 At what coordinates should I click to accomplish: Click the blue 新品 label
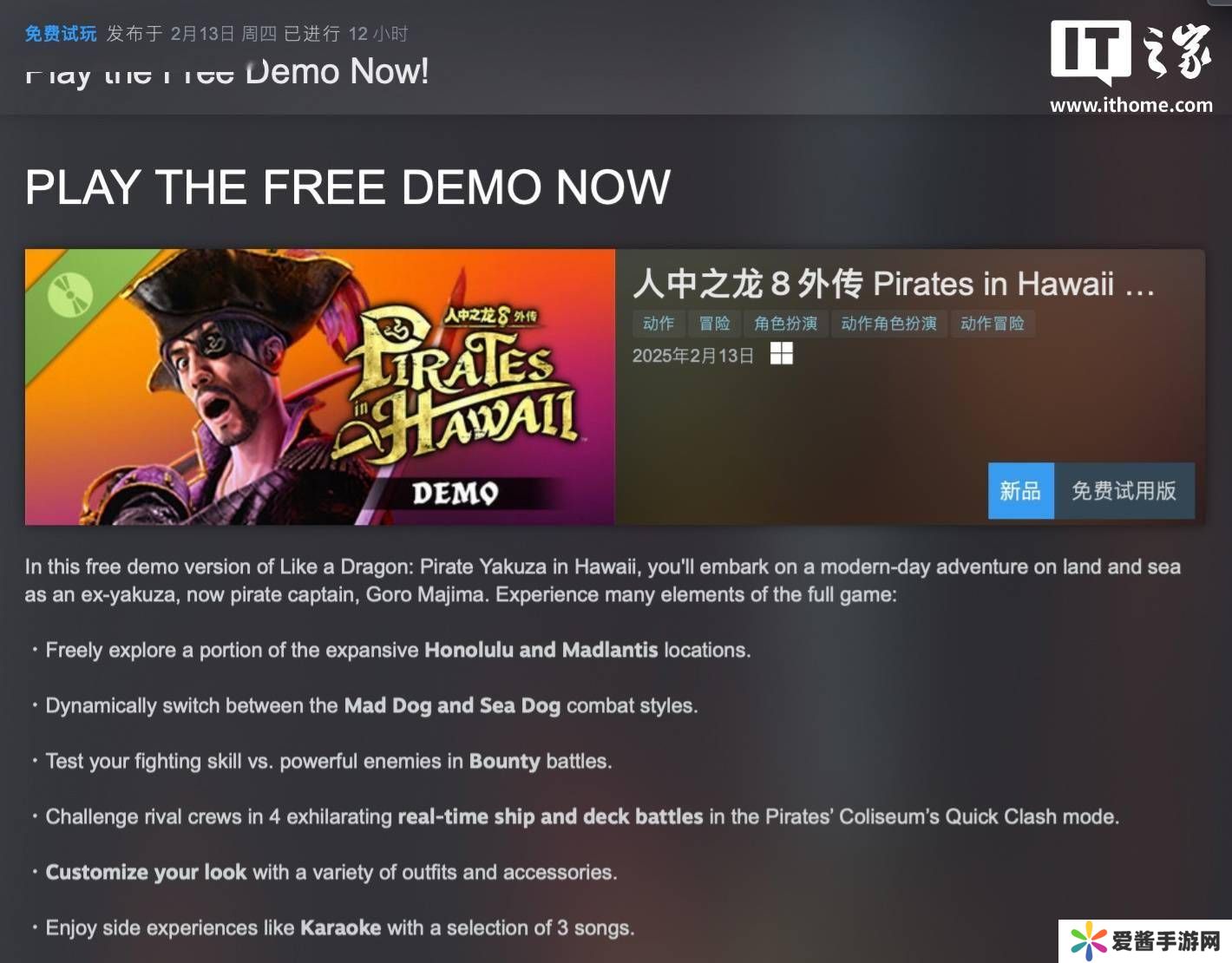[x=1020, y=491]
